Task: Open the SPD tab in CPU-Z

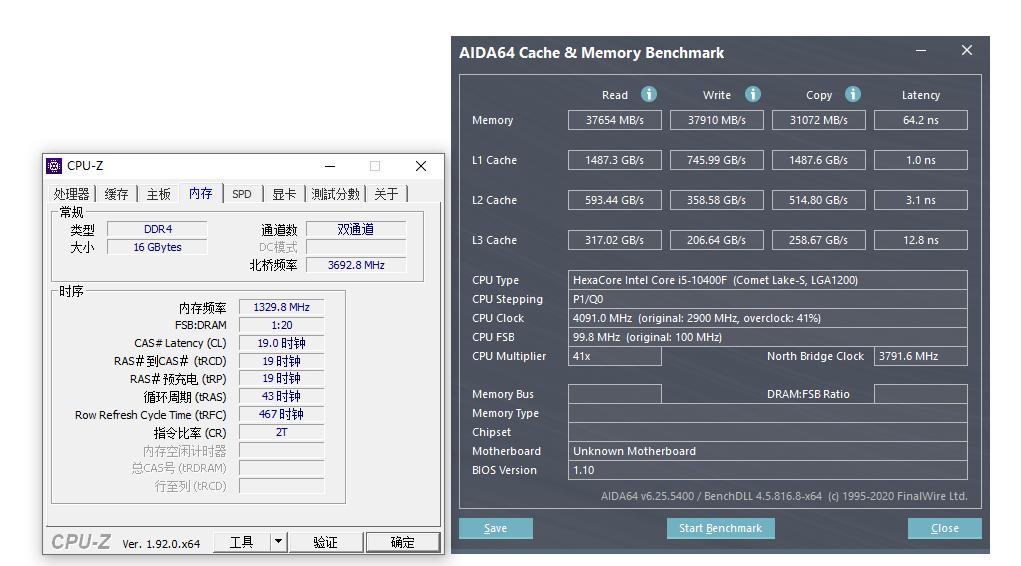Action: [x=242, y=194]
